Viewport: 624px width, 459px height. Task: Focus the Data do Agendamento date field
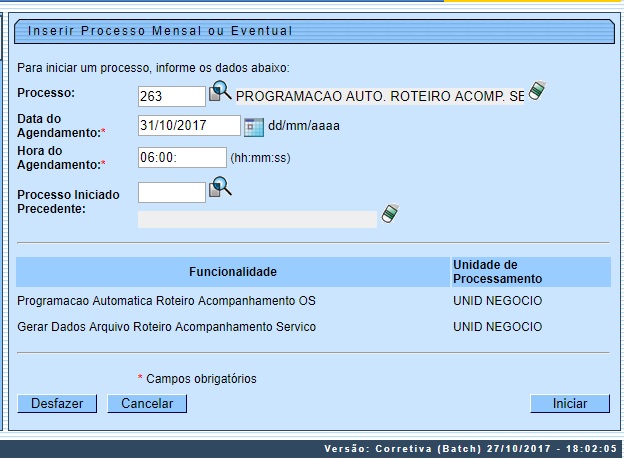pyautogui.click(x=189, y=126)
